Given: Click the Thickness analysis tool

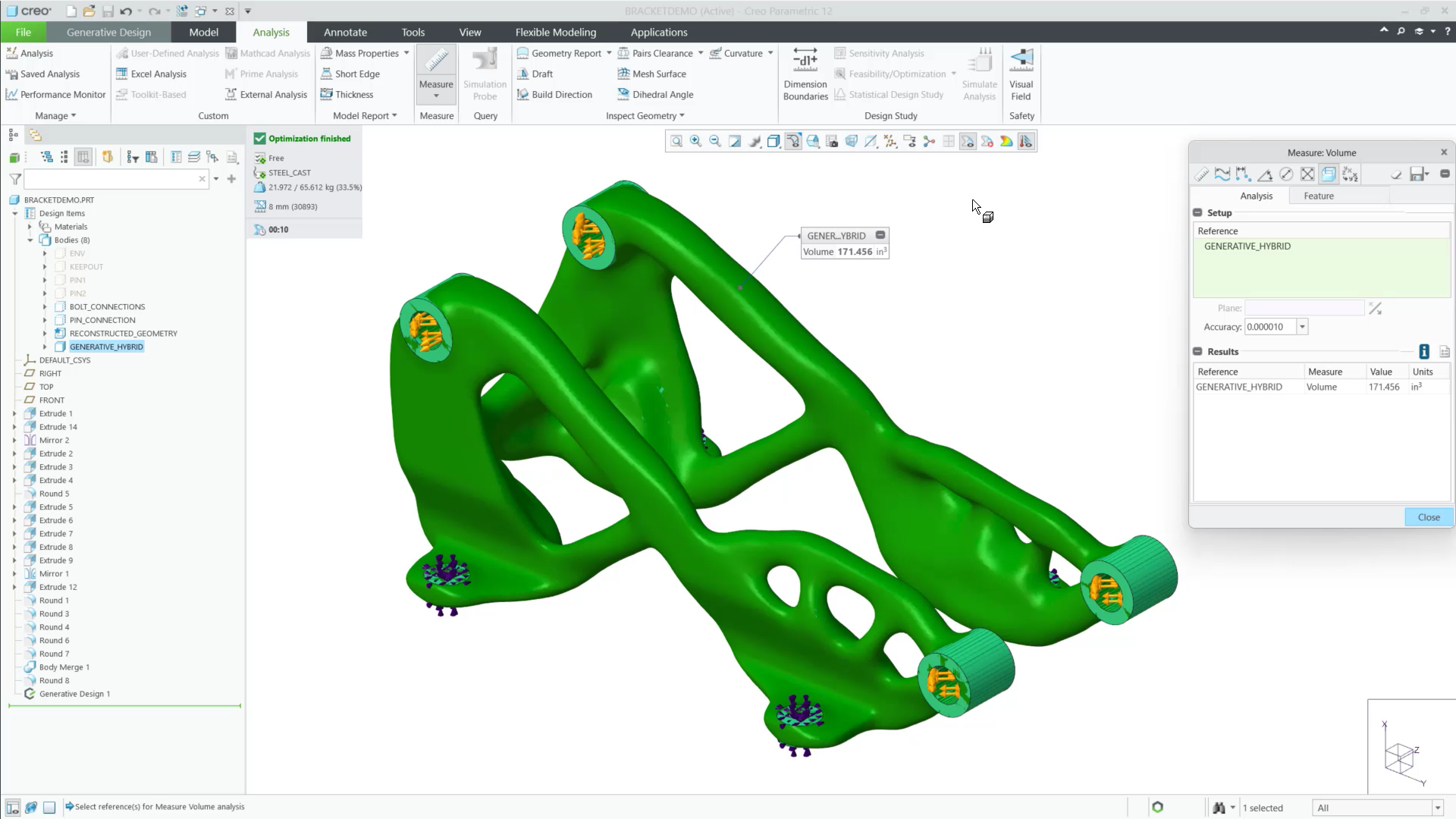Looking at the screenshot, I should (347, 94).
